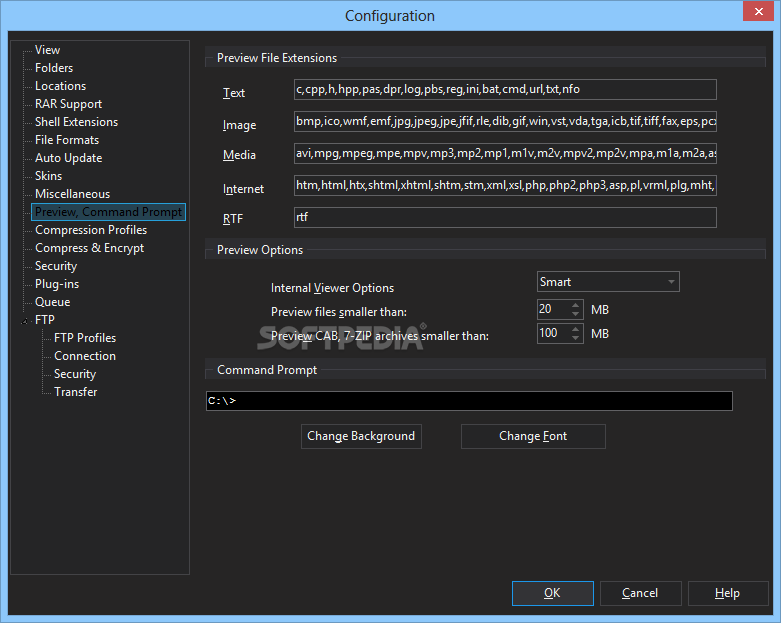The height and width of the screenshot is (623, 781).
Task: Click the RTF extensions field
Action: click(505, 217)
